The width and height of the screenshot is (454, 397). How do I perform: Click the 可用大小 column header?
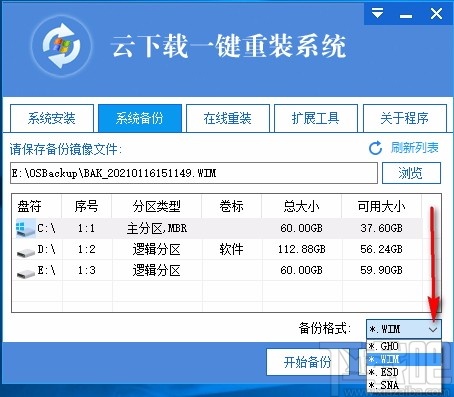[x=382, y=207]
